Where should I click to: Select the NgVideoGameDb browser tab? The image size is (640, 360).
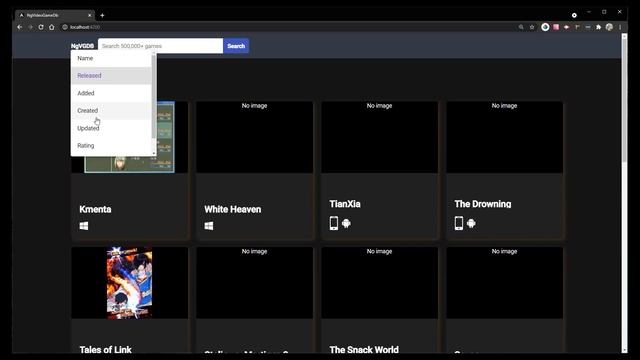click(55, 15)
